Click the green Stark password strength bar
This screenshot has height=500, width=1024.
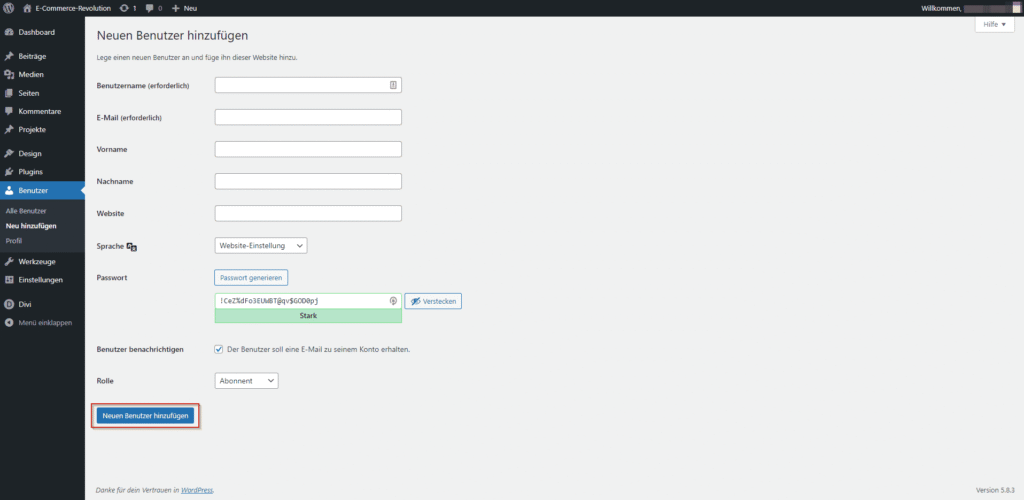[308, 316]
